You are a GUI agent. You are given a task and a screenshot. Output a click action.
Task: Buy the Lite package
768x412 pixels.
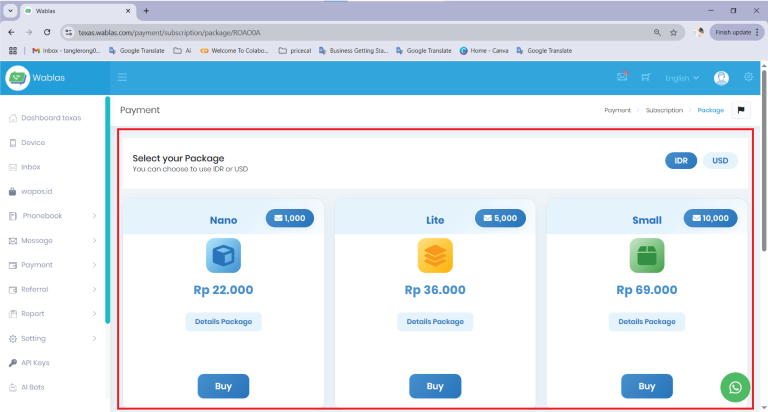435,386
